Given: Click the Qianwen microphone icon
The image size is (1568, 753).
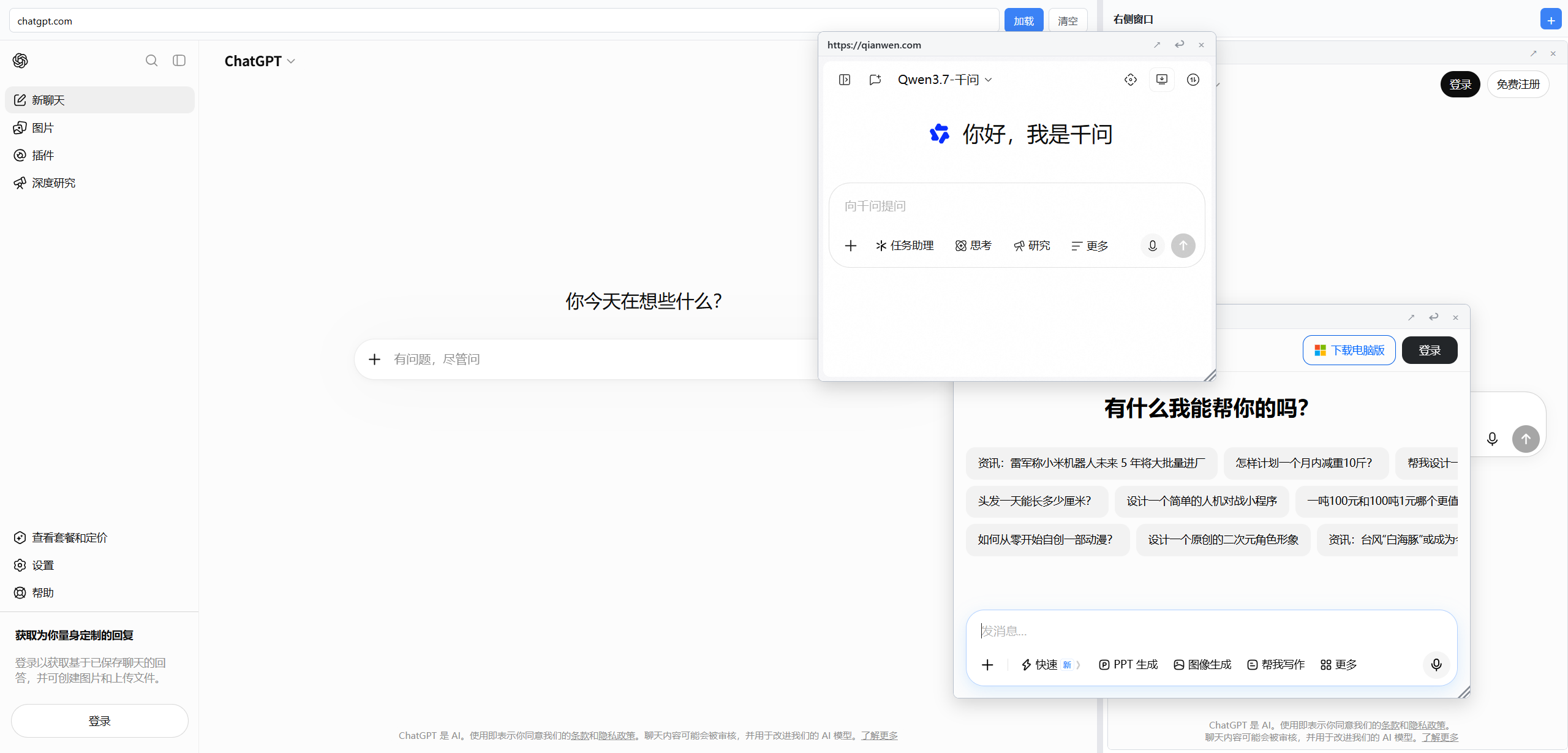Looking at the screenshot, I should [x=1152, y=246].
